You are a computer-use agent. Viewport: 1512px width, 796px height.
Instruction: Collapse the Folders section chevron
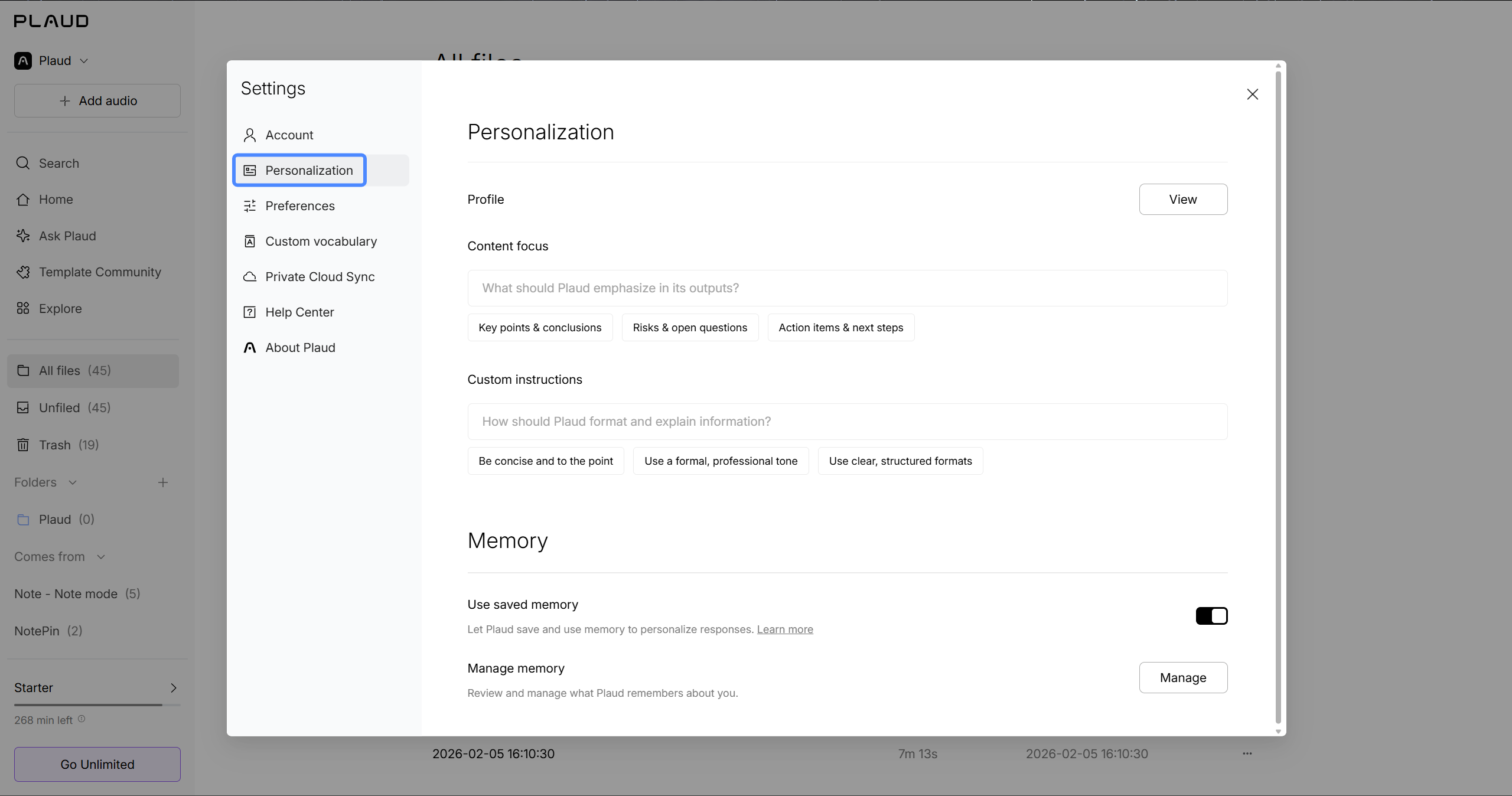tap(73, 482)
